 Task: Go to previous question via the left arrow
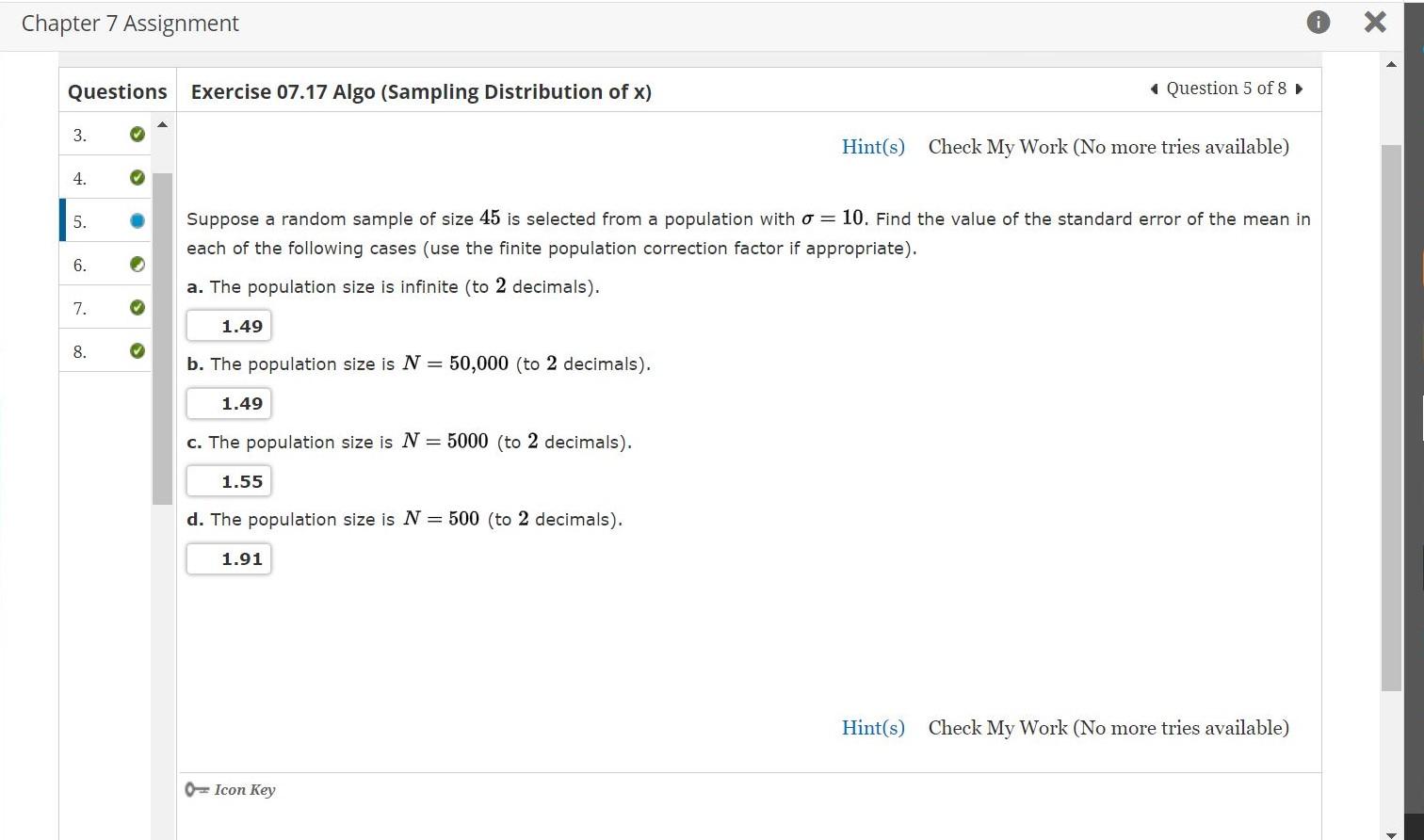[1153, 88]
